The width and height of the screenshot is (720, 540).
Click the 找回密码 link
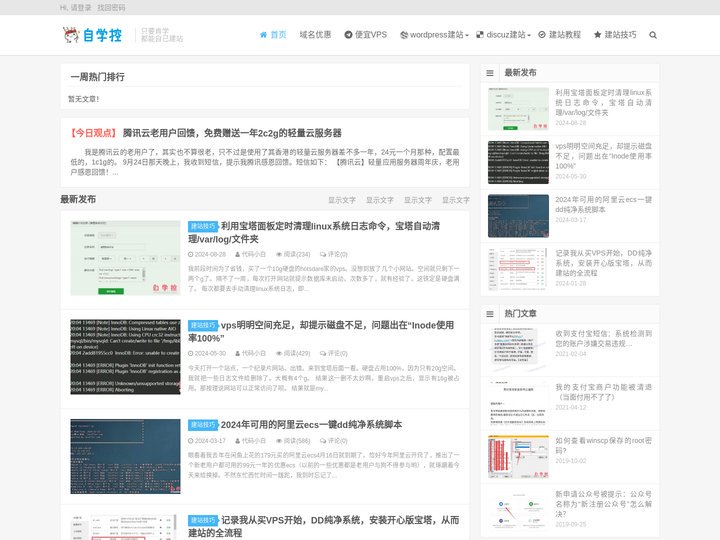pos(111,8)
